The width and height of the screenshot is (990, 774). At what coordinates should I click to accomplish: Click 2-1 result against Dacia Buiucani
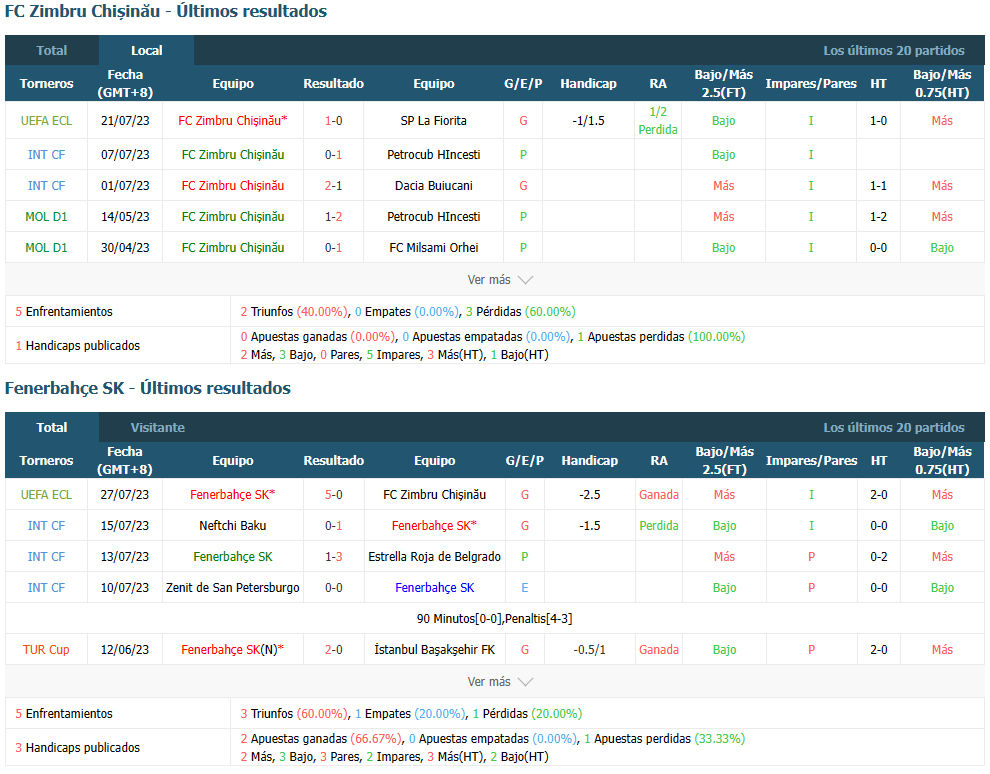(x=333, y=186)
